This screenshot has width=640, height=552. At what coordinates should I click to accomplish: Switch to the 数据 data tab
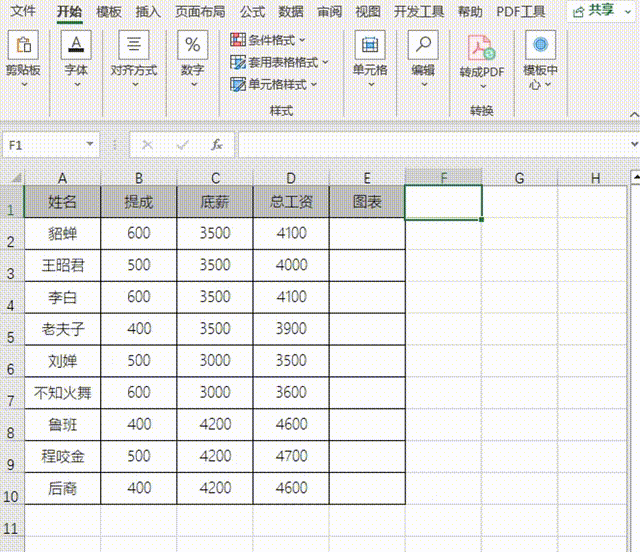[x=291, y=11]
